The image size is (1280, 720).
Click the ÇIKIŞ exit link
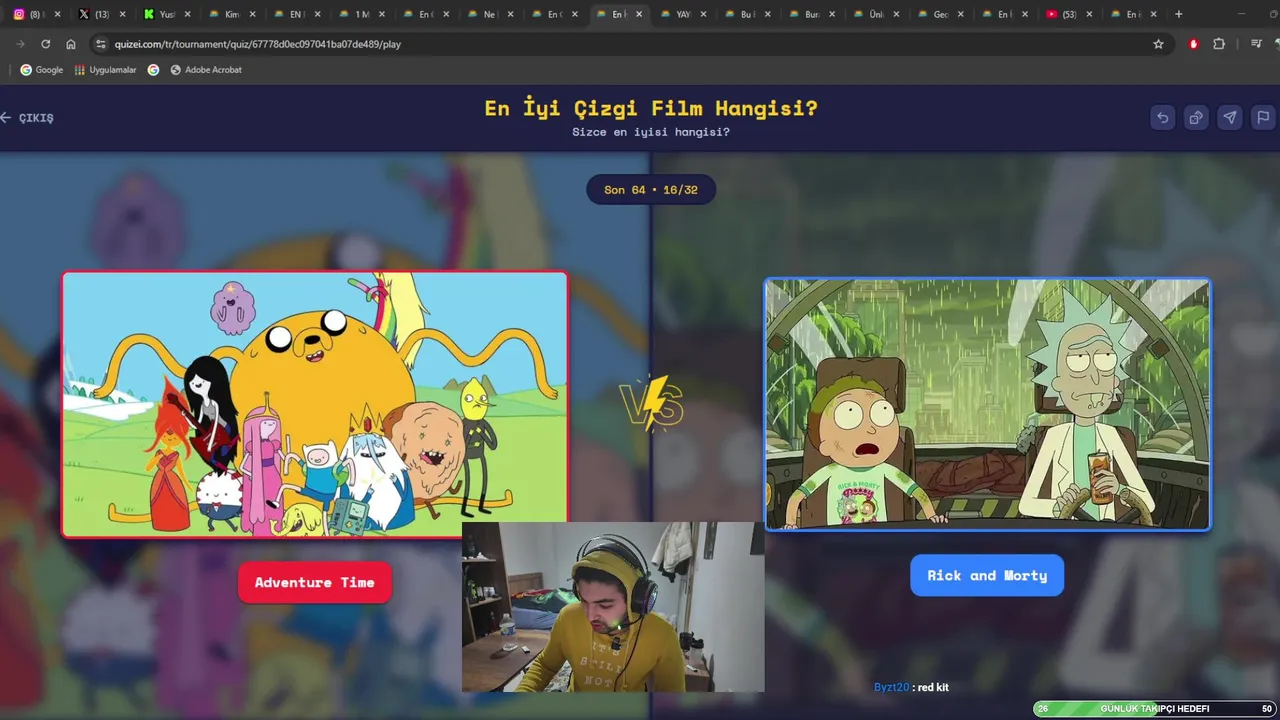pyautogui.click(x=27, y=118)
